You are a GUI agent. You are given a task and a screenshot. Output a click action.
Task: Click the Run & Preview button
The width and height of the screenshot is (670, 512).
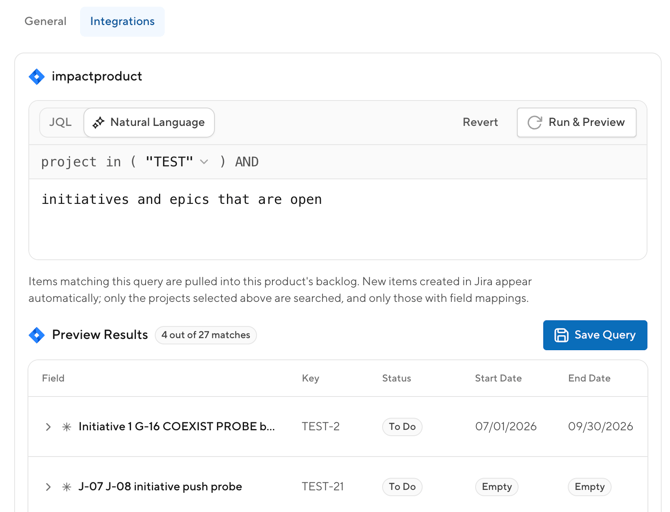point(576,122)
